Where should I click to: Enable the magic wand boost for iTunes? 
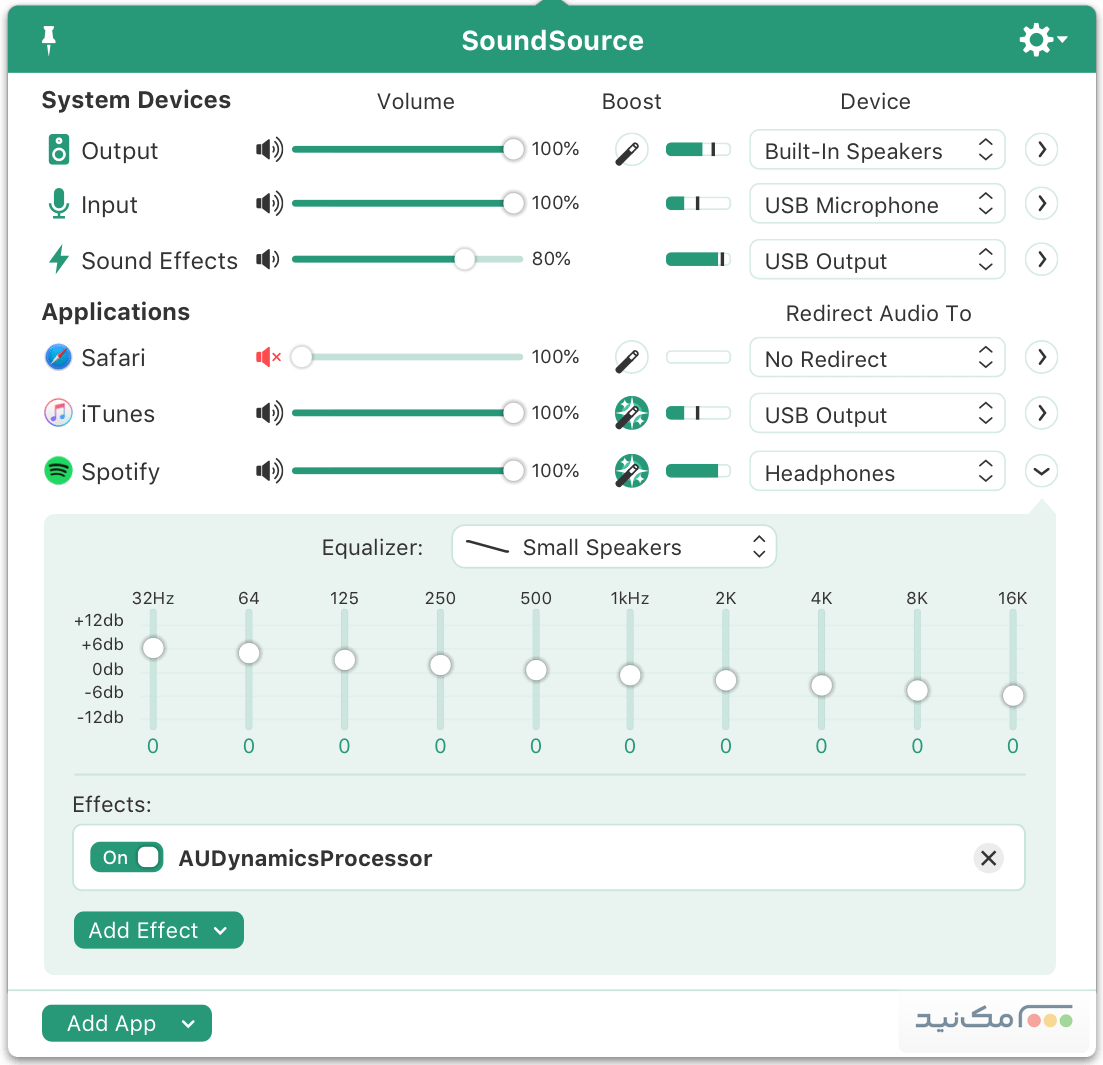click(631, 413)
